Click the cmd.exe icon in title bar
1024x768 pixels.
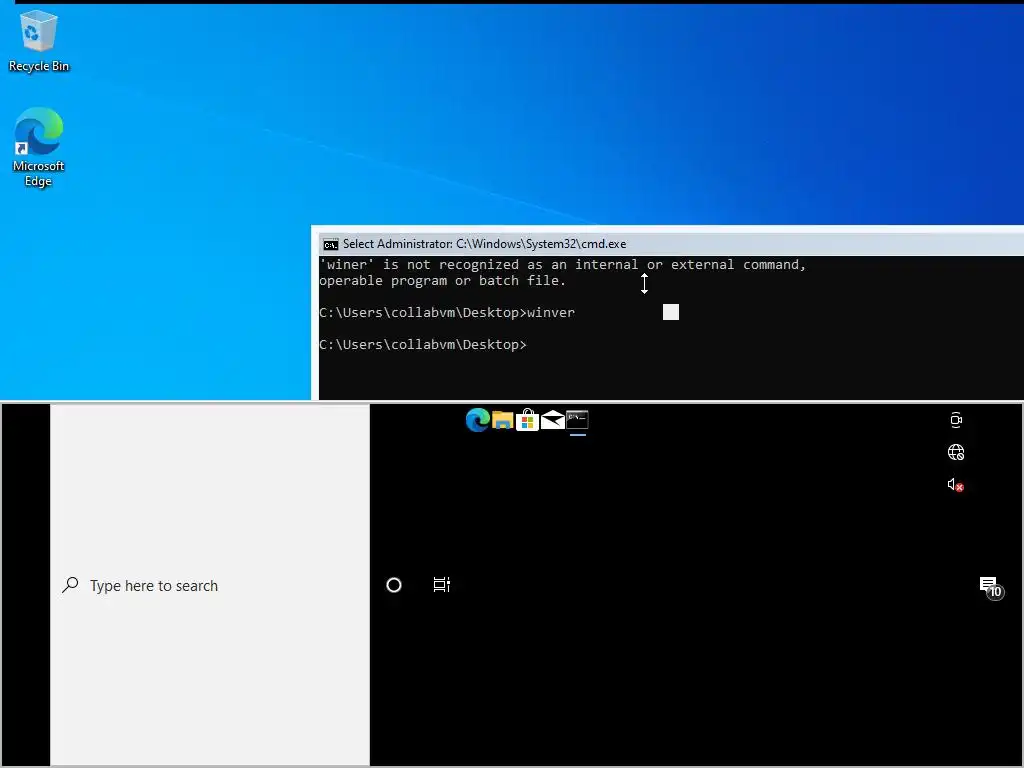[x=330, y=244]
